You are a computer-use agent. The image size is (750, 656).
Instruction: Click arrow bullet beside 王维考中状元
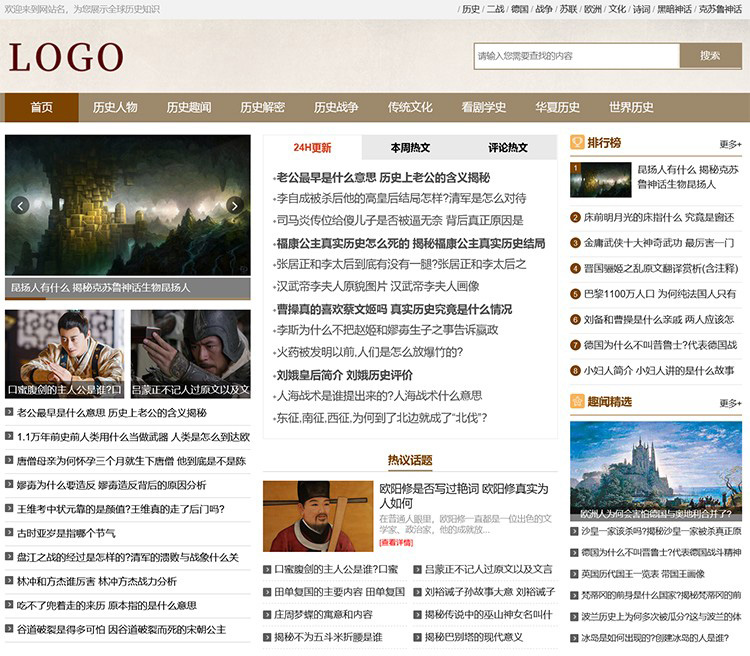click(9, 508)
